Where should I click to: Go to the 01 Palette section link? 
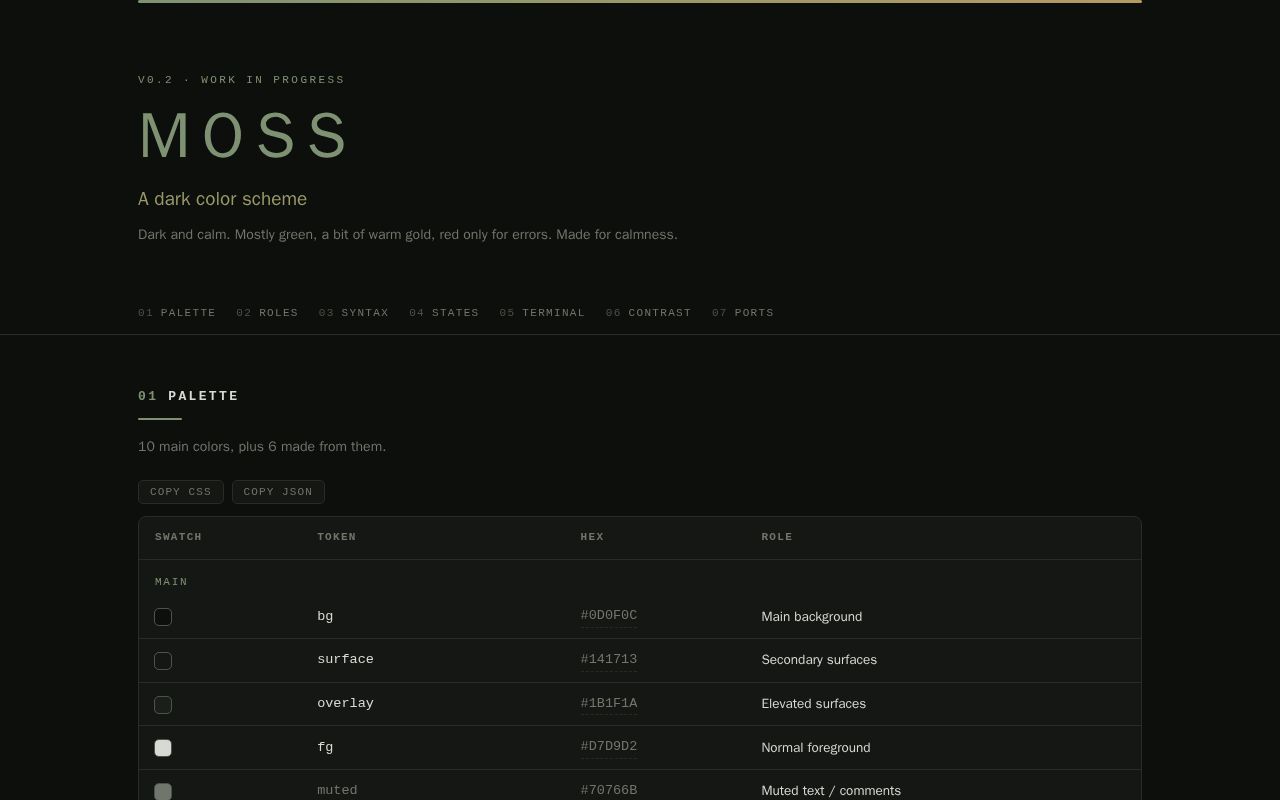pos(177,313)
